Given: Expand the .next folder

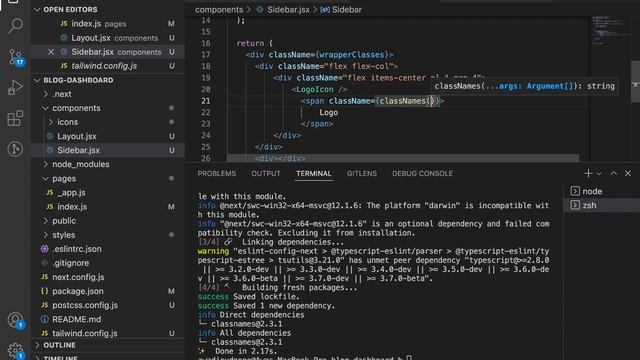Looking at the screenshot, I should pos(108,94).
